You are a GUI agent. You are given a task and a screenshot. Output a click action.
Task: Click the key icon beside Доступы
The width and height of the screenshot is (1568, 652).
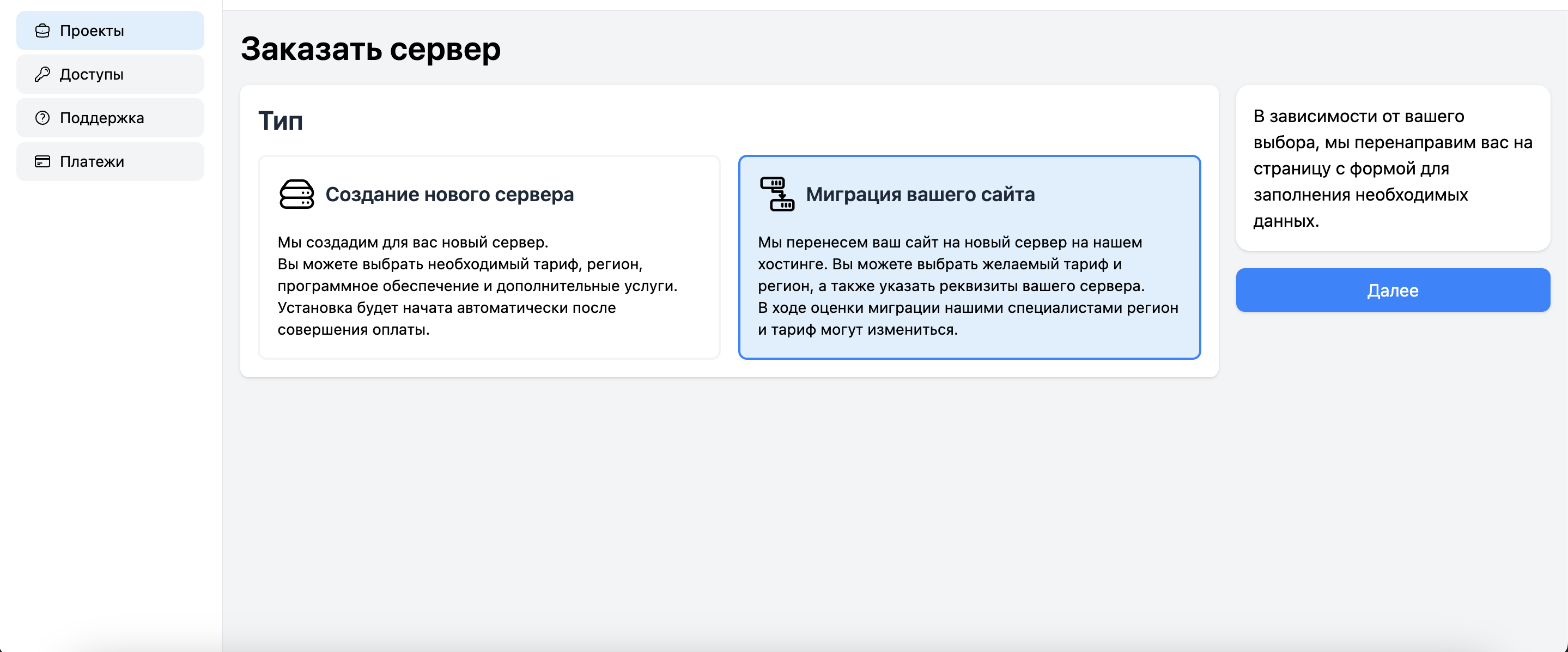click(x=42, y=74)
